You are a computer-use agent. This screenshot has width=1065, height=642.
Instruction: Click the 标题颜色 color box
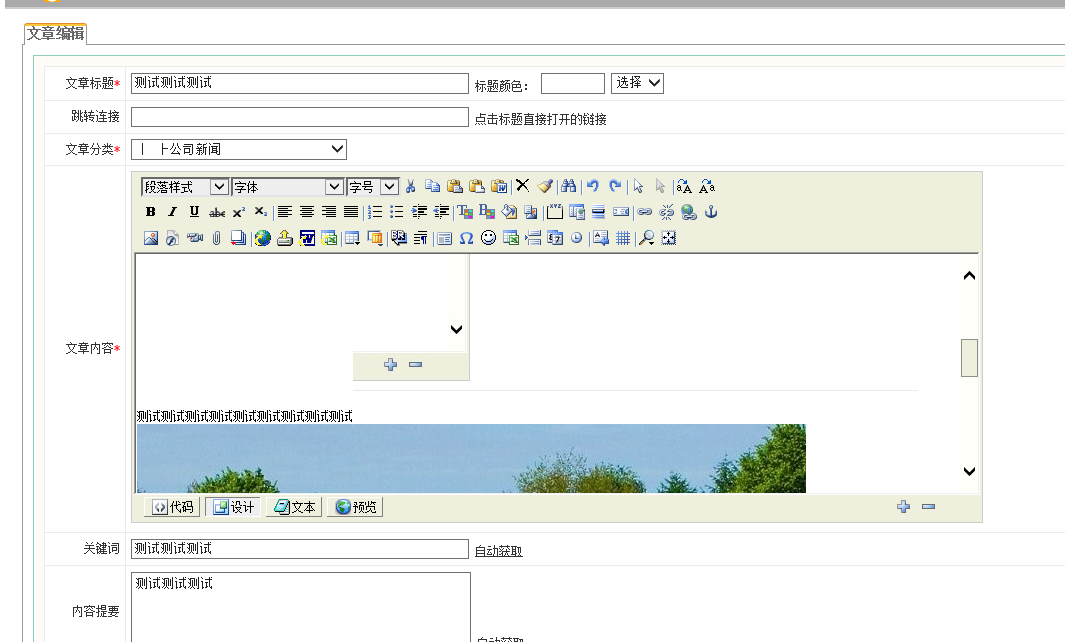(572, 83)
